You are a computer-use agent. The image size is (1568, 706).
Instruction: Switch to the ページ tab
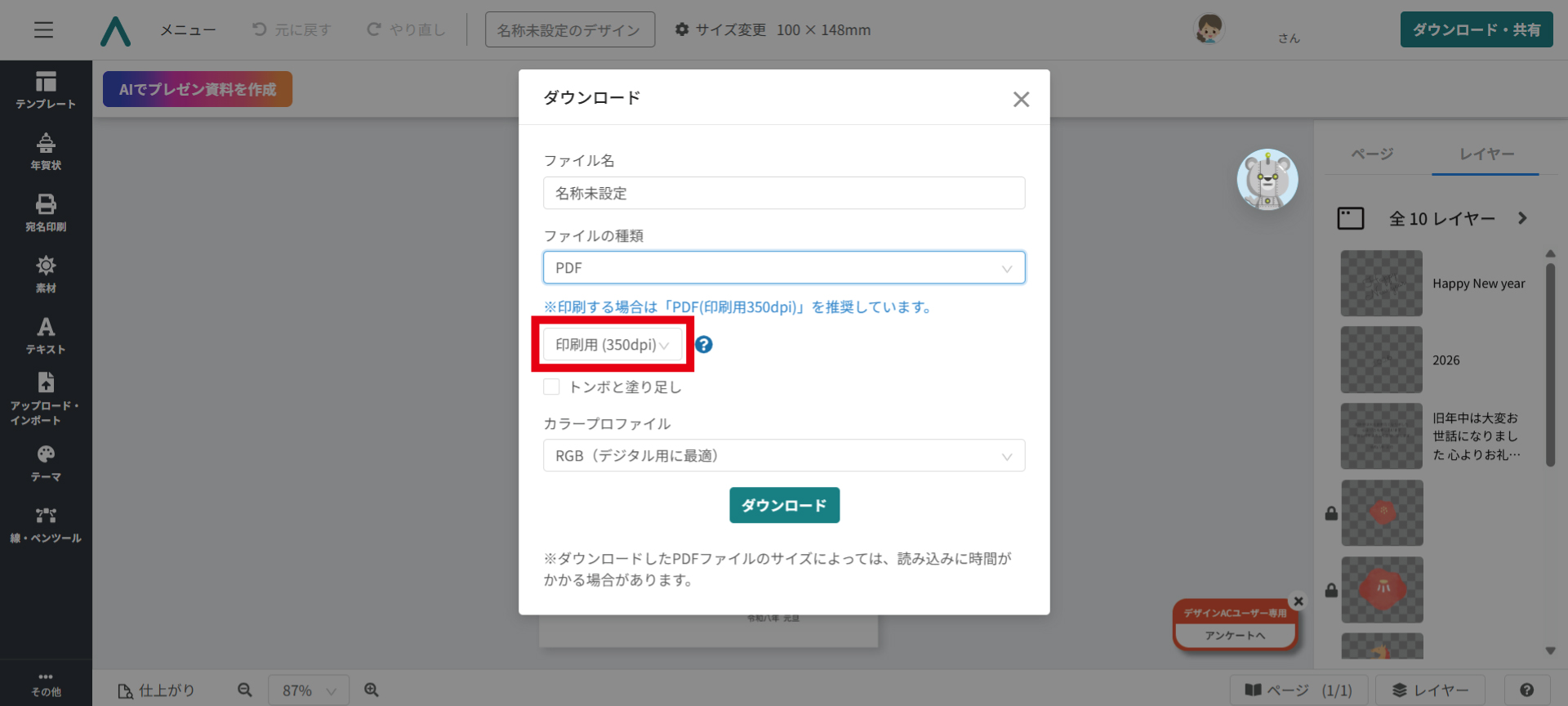tap(1372, 154)
